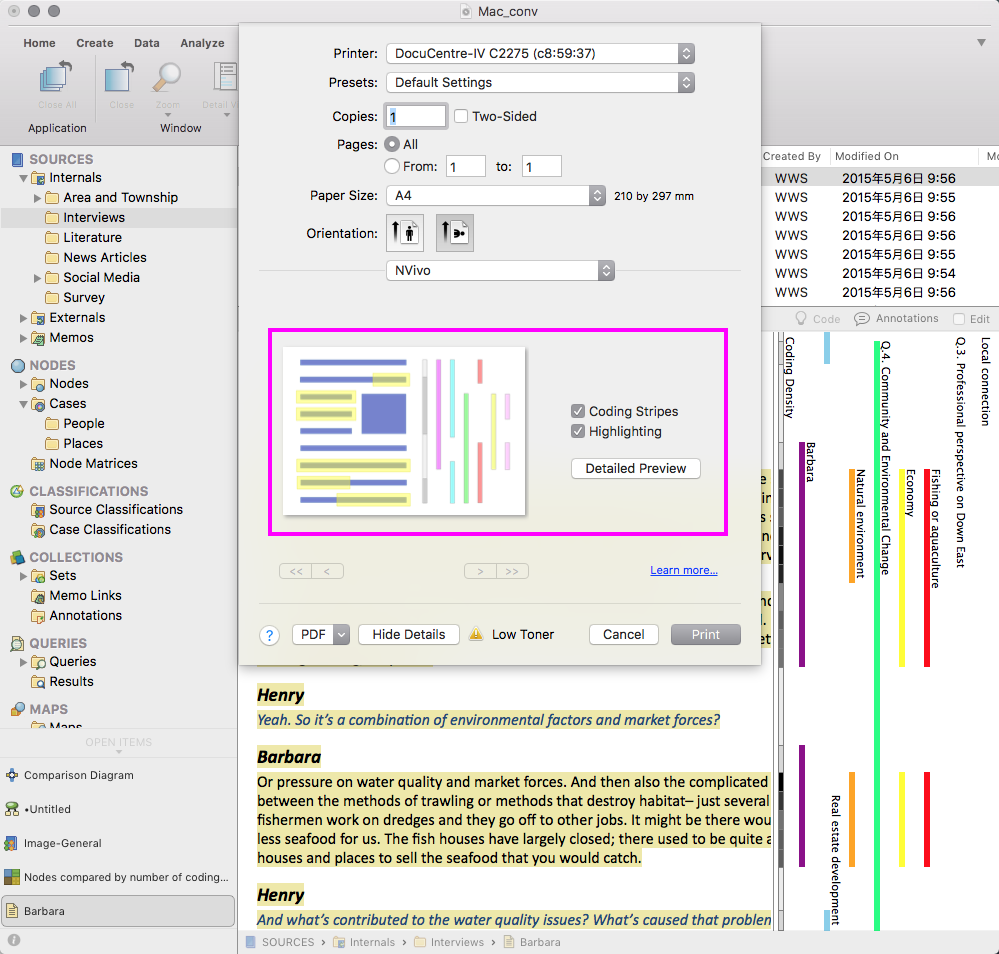Click the info icon at bottom left

14,940
